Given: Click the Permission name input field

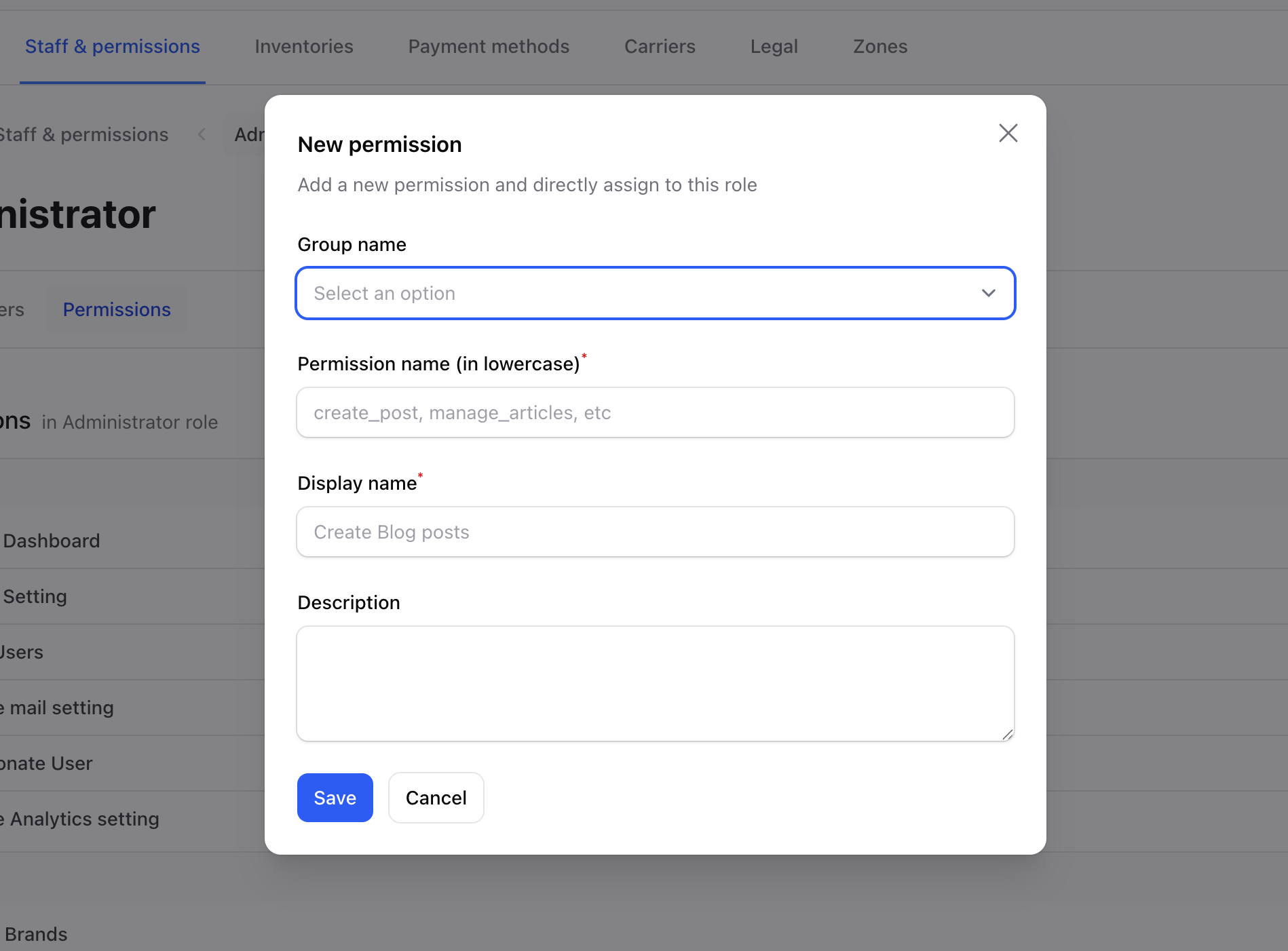Looking at the screenshot, I should [655, 412].
